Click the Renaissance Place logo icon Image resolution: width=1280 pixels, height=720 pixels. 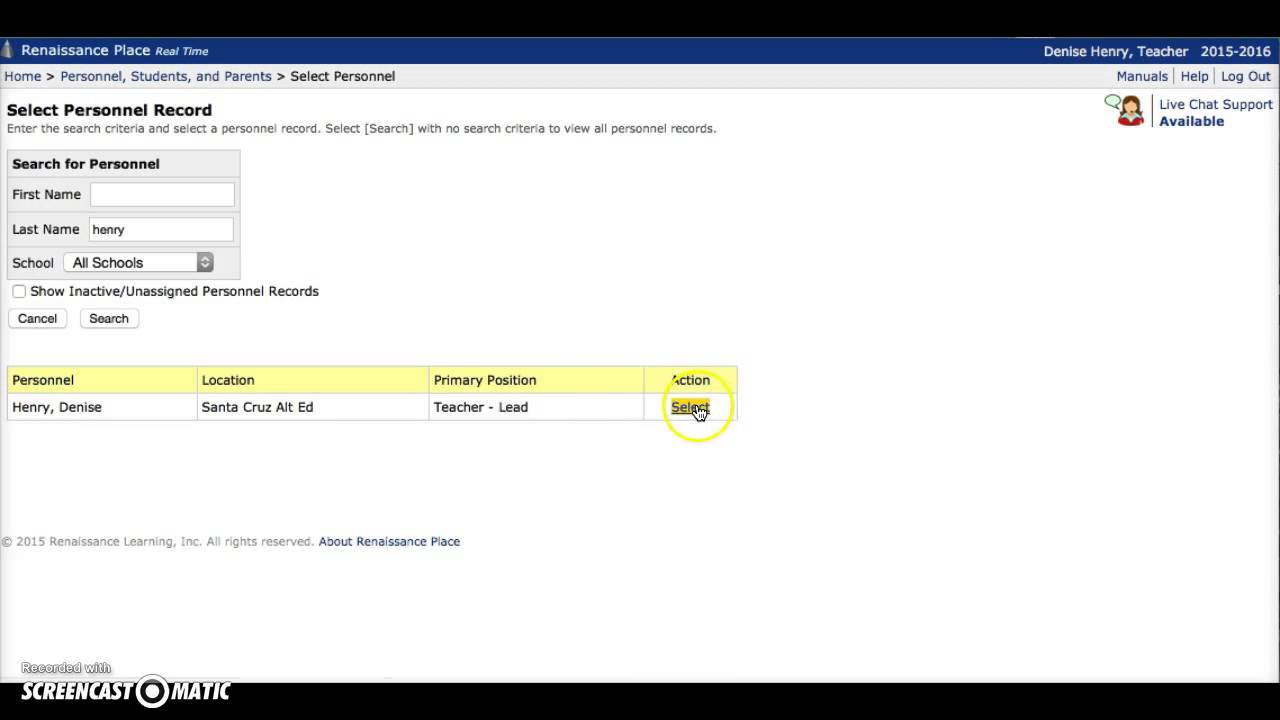(x=8, y=48)
